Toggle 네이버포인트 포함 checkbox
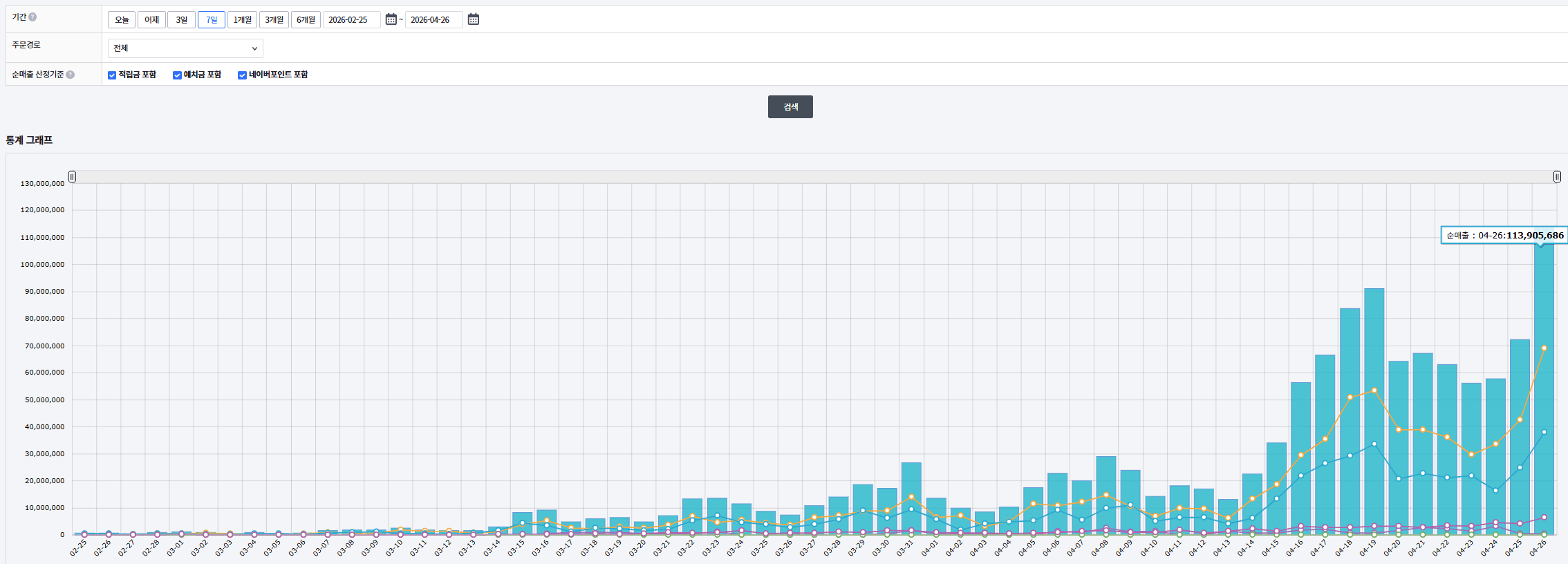 (x=242, y=75)
